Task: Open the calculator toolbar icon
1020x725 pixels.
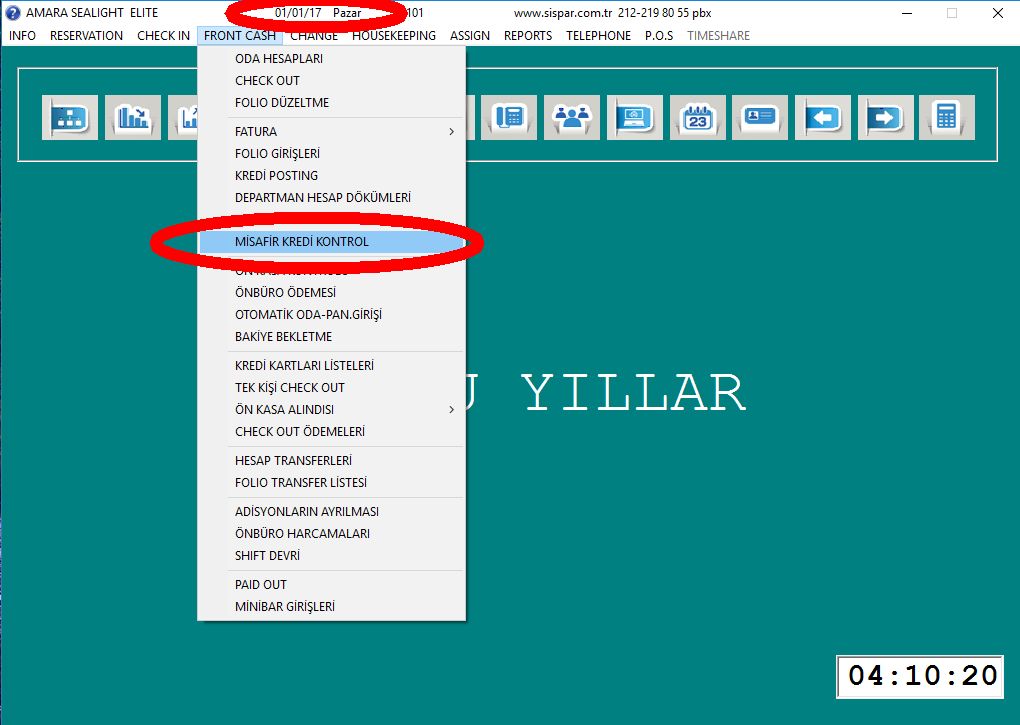Action: click(946, 117)
